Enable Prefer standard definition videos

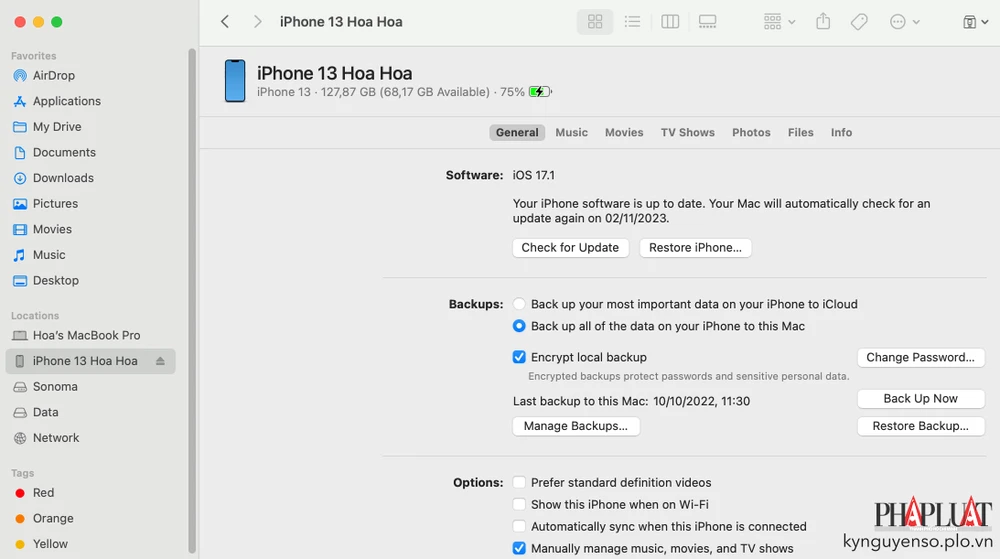pyautogui.click(x=519, y=483)
